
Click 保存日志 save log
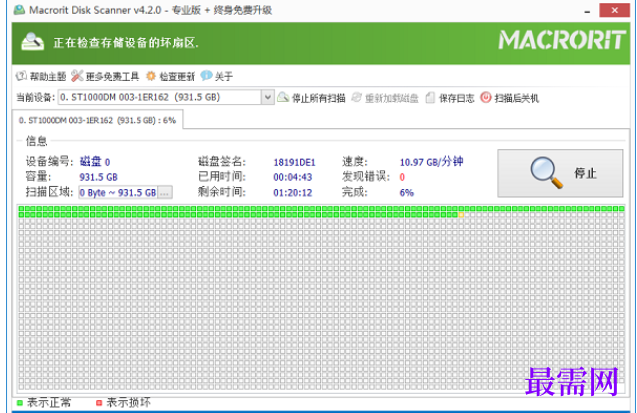(x=450, y=98)
